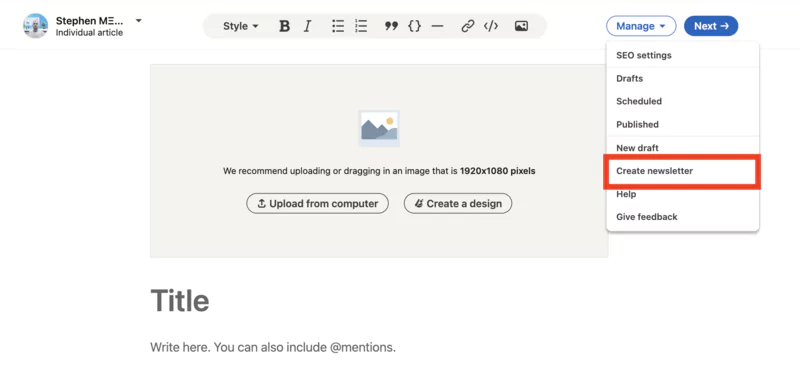Collapse the Manage dropdown menu
The width and height of the screenshot is (800, 376).
(641, 26)
